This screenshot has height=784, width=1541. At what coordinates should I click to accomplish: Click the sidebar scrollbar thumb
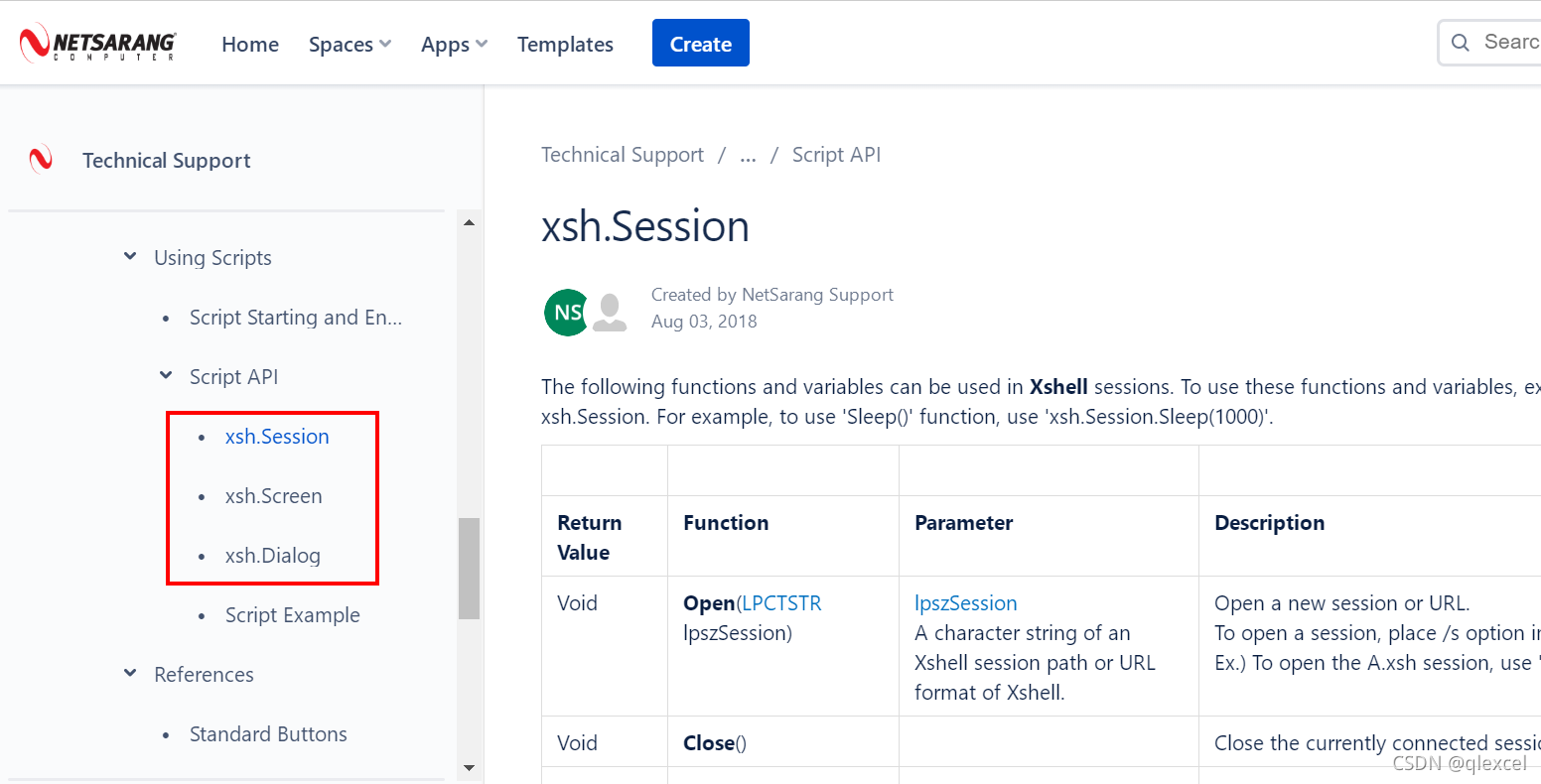point(469,569)
